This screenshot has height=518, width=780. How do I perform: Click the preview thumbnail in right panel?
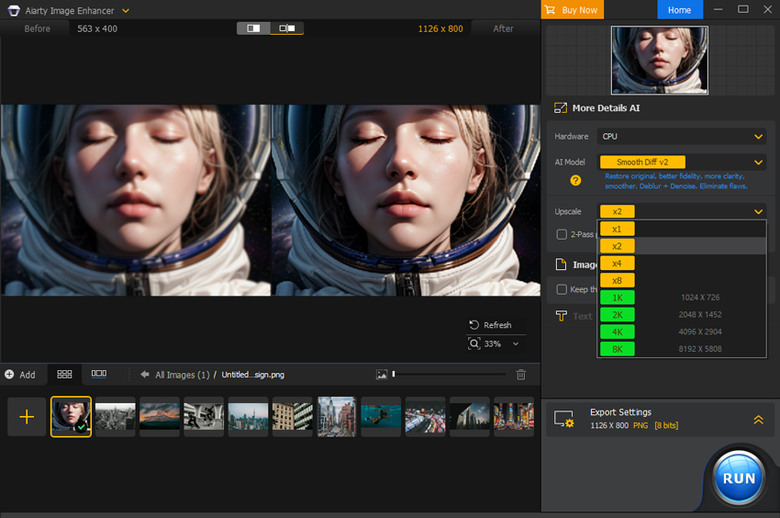click(x=660, y=60)
